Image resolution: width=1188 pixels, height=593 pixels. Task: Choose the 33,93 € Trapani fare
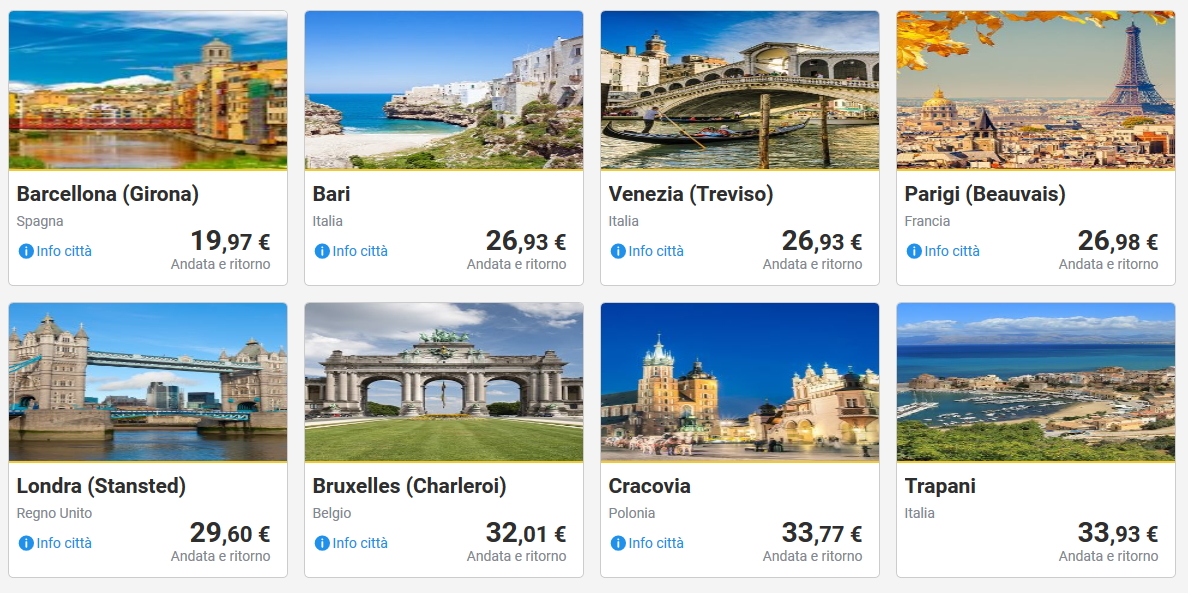(1118, 534)
